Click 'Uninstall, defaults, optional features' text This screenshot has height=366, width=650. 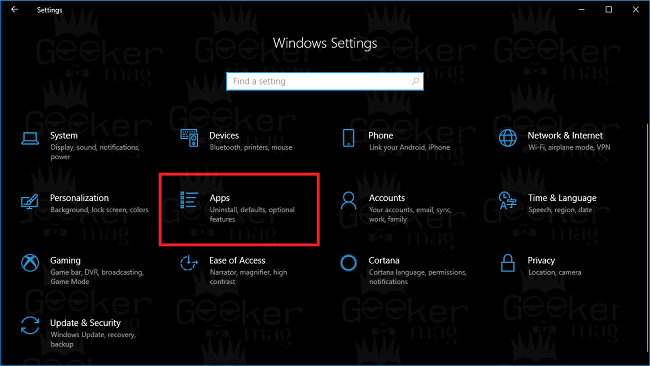[252, 214]
